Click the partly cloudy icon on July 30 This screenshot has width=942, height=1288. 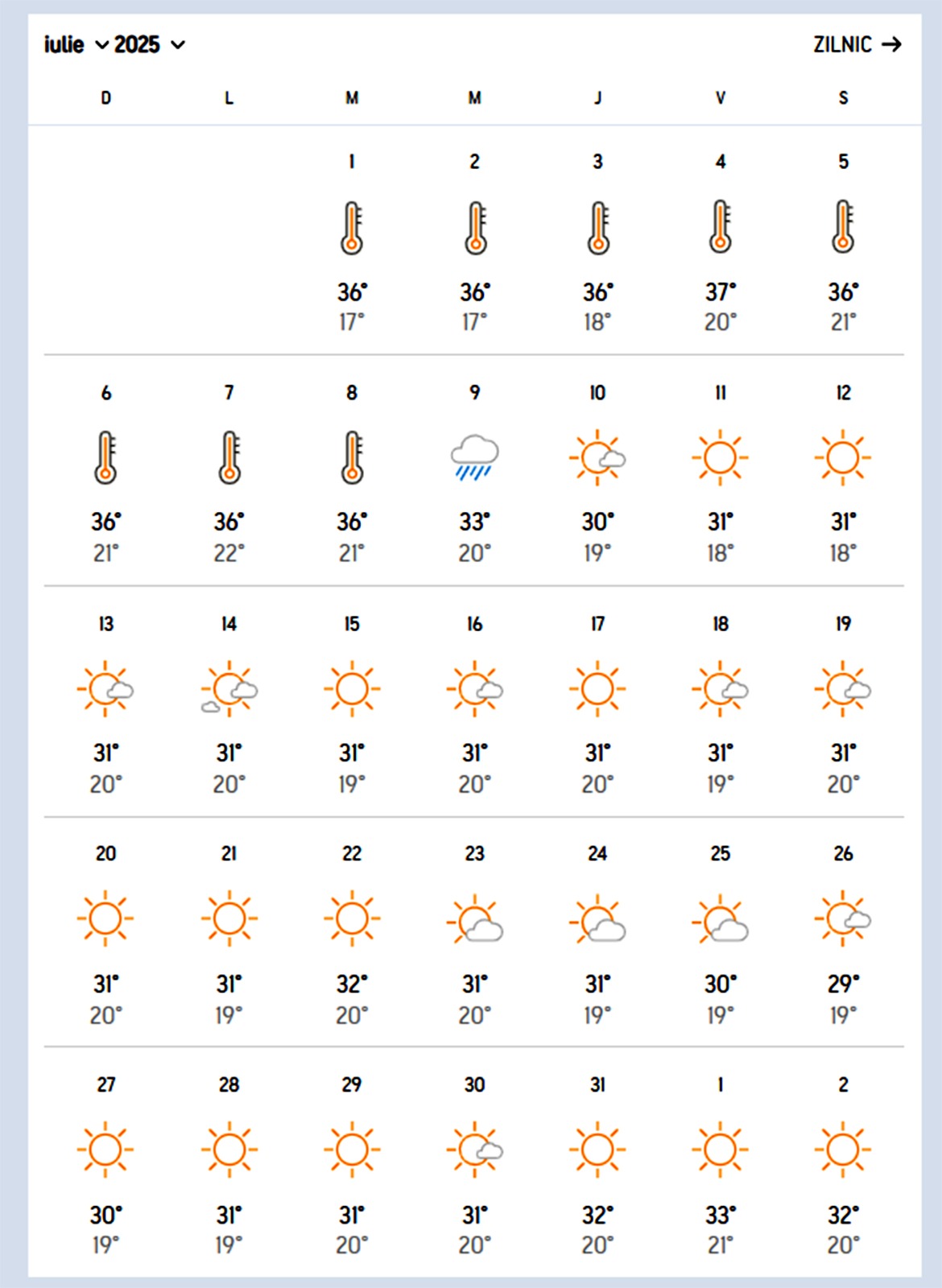click(x=474, y=1150)
